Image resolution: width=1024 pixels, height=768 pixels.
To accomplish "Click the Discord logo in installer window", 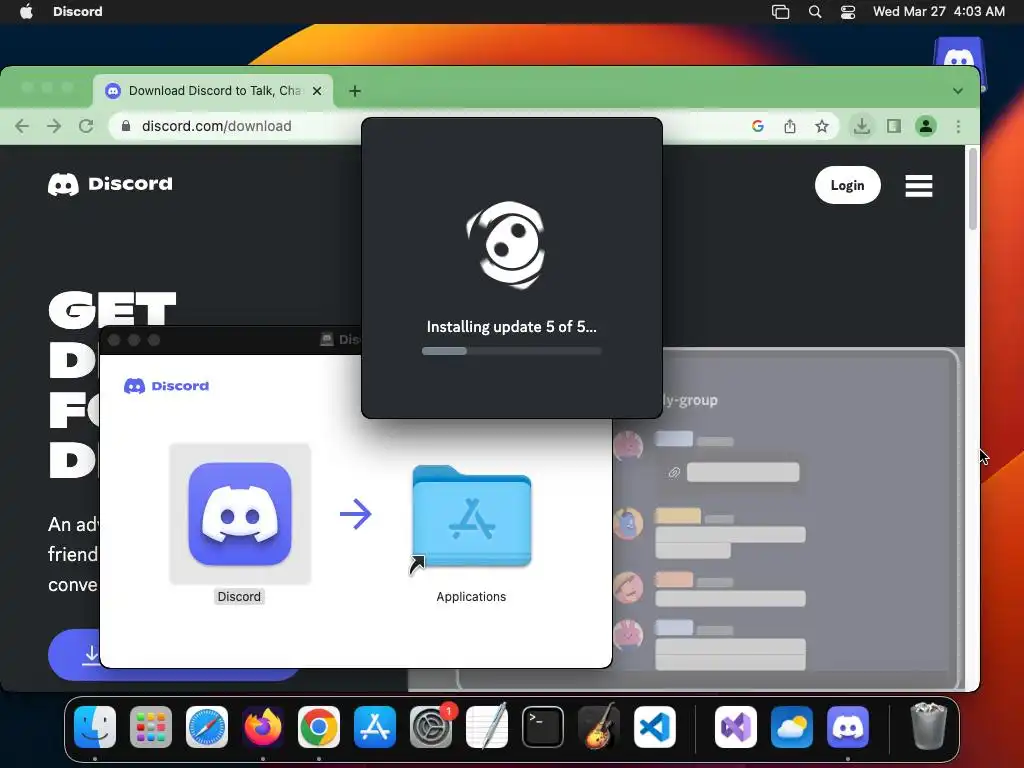I will [167, 386].
